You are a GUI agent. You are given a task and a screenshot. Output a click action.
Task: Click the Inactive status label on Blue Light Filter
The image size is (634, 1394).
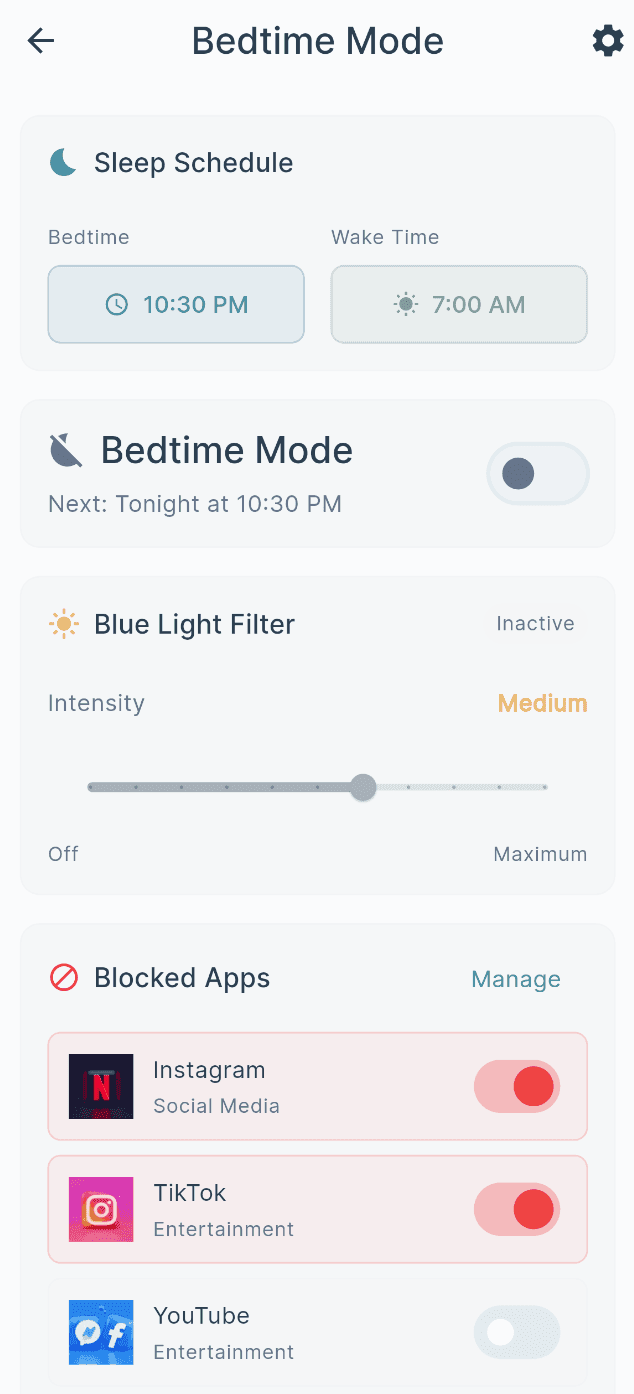[536, 623]
